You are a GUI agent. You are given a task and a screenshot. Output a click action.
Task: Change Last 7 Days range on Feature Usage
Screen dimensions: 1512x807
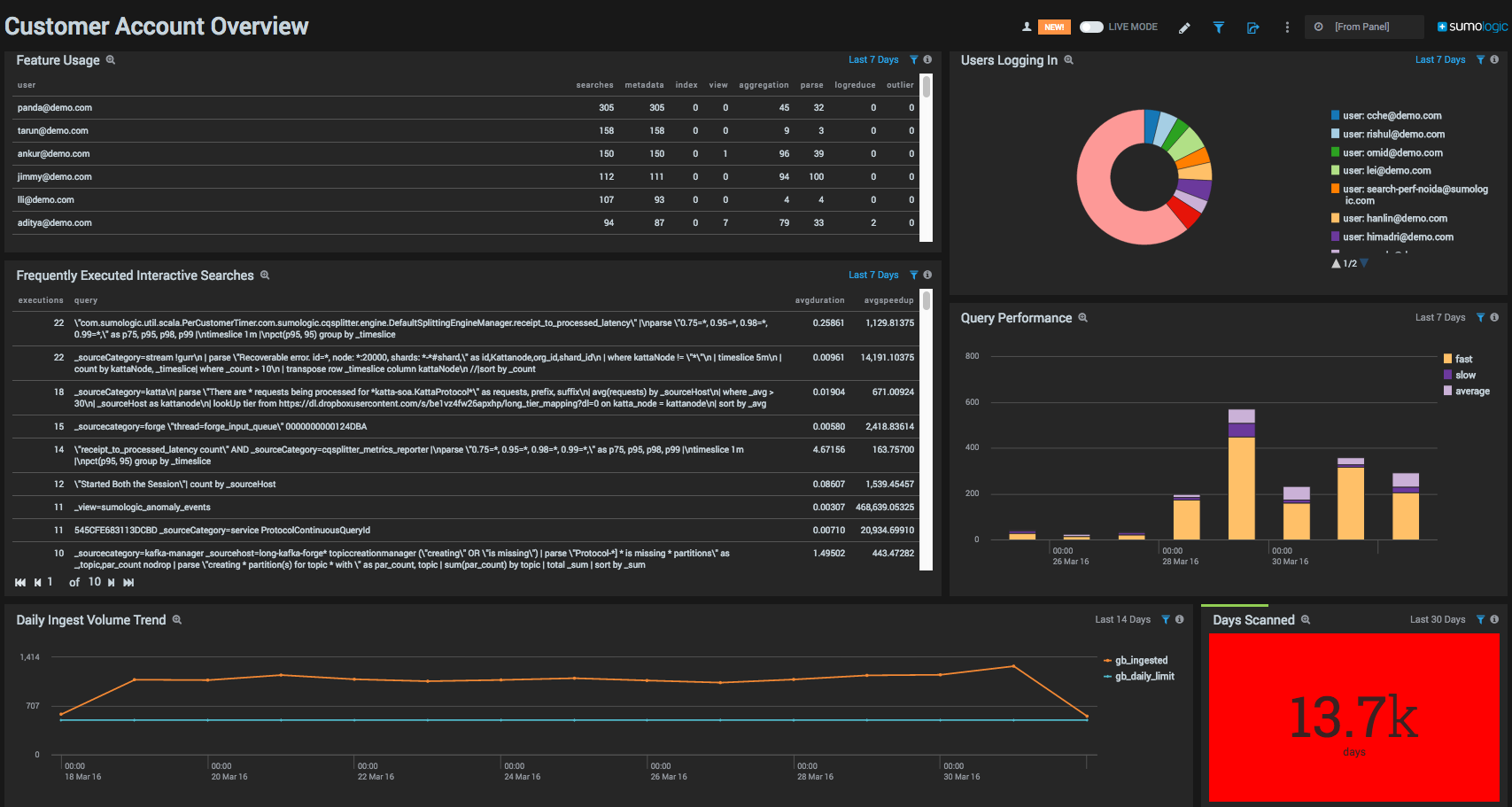(873, 59)
